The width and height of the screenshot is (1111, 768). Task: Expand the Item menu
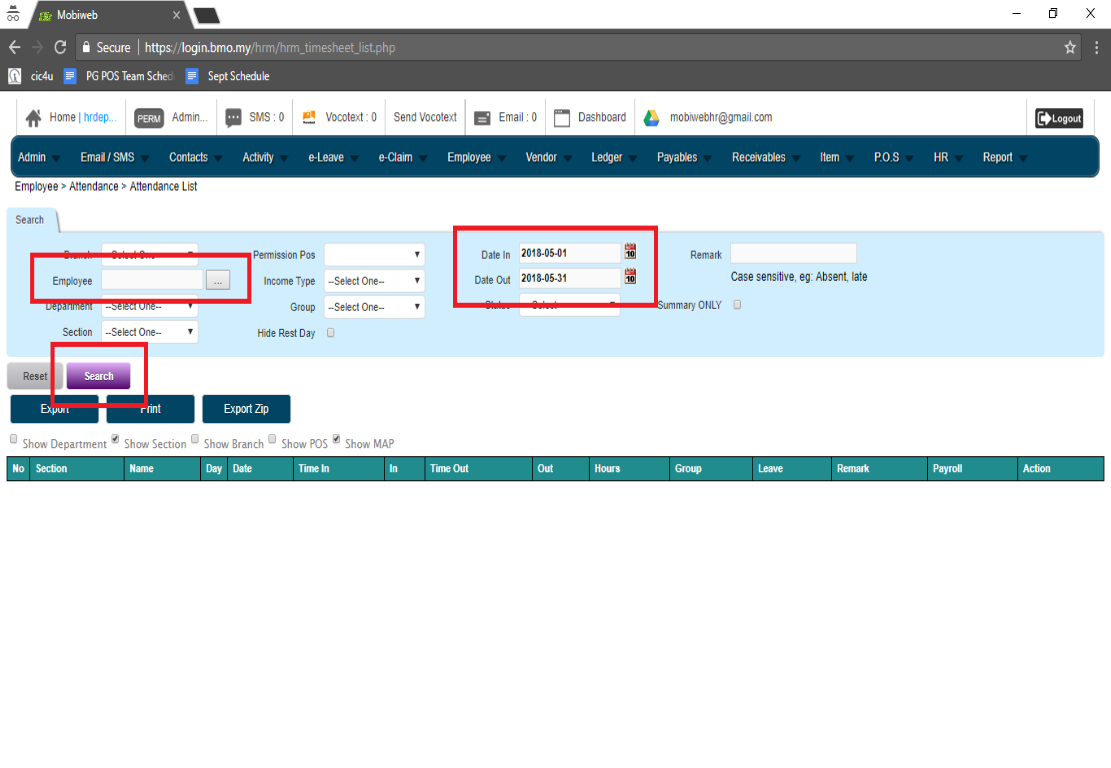coord(836,157)
